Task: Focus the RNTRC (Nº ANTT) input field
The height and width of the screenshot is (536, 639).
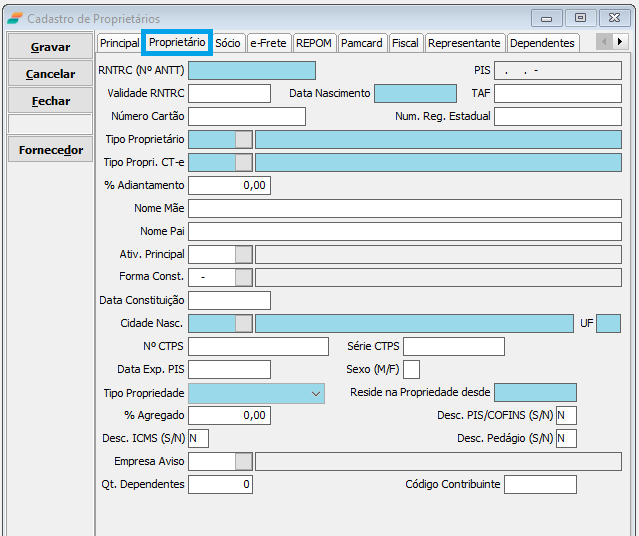Action: click(251, 70)
